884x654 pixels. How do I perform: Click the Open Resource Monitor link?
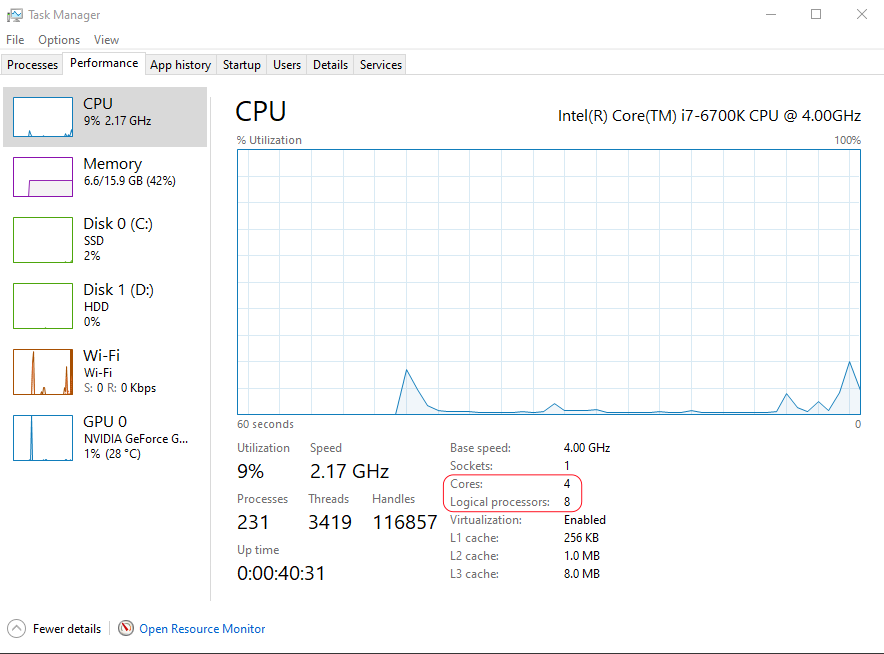coord(202,629)
